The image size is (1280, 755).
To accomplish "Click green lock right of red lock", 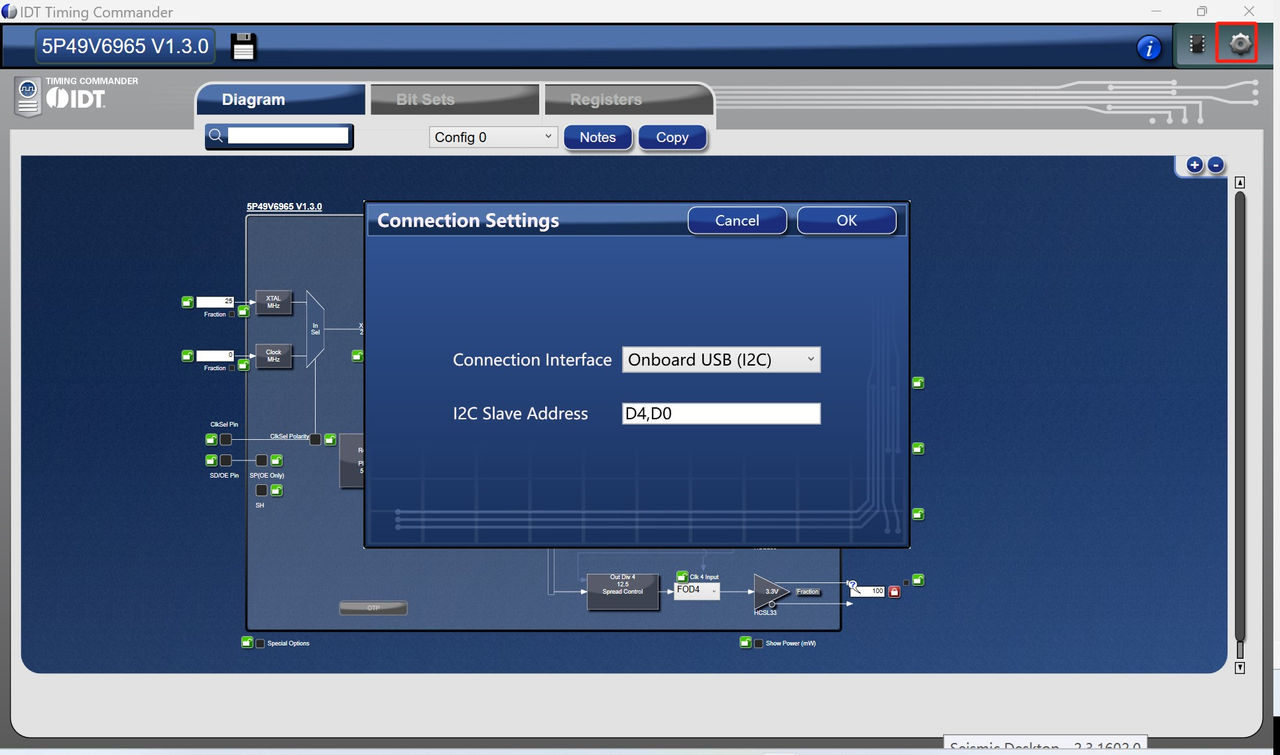I will 918,580.
